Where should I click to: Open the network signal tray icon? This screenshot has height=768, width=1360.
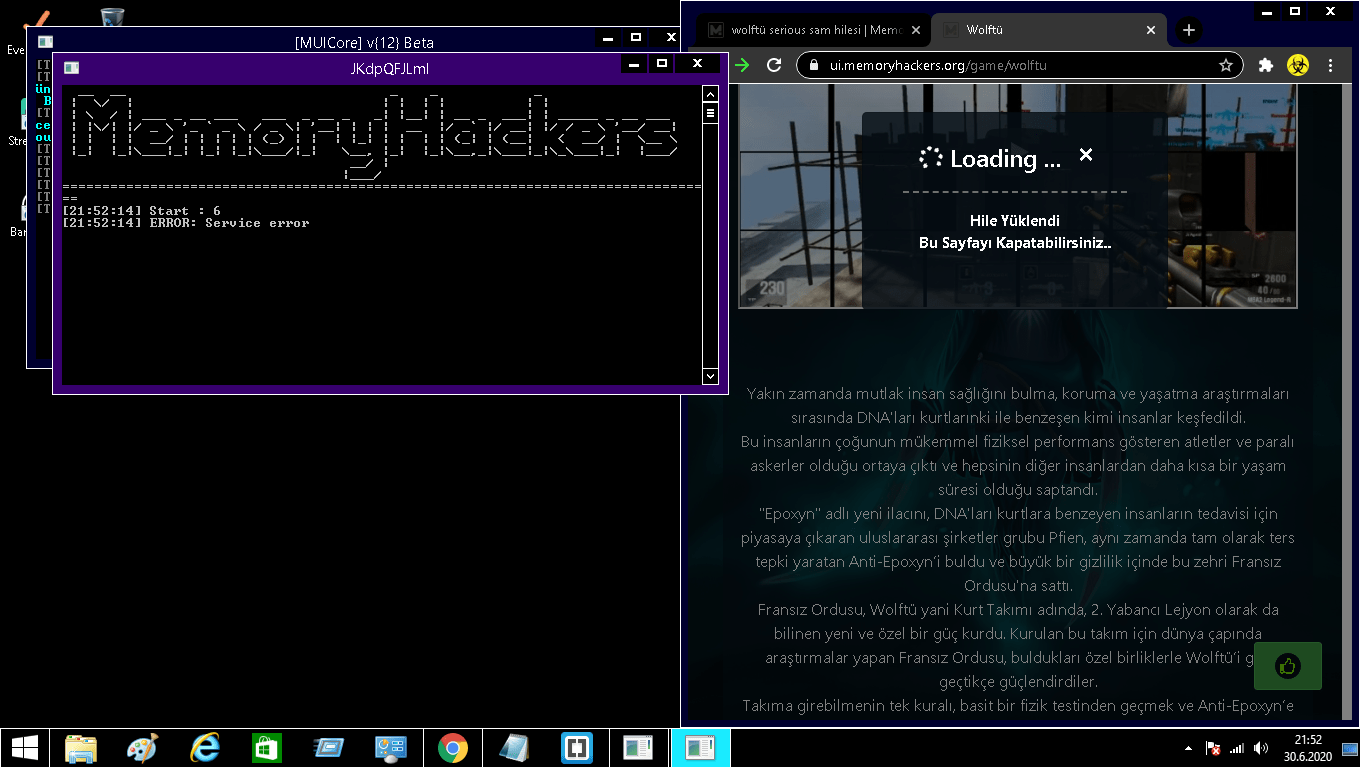[1237, 748]
